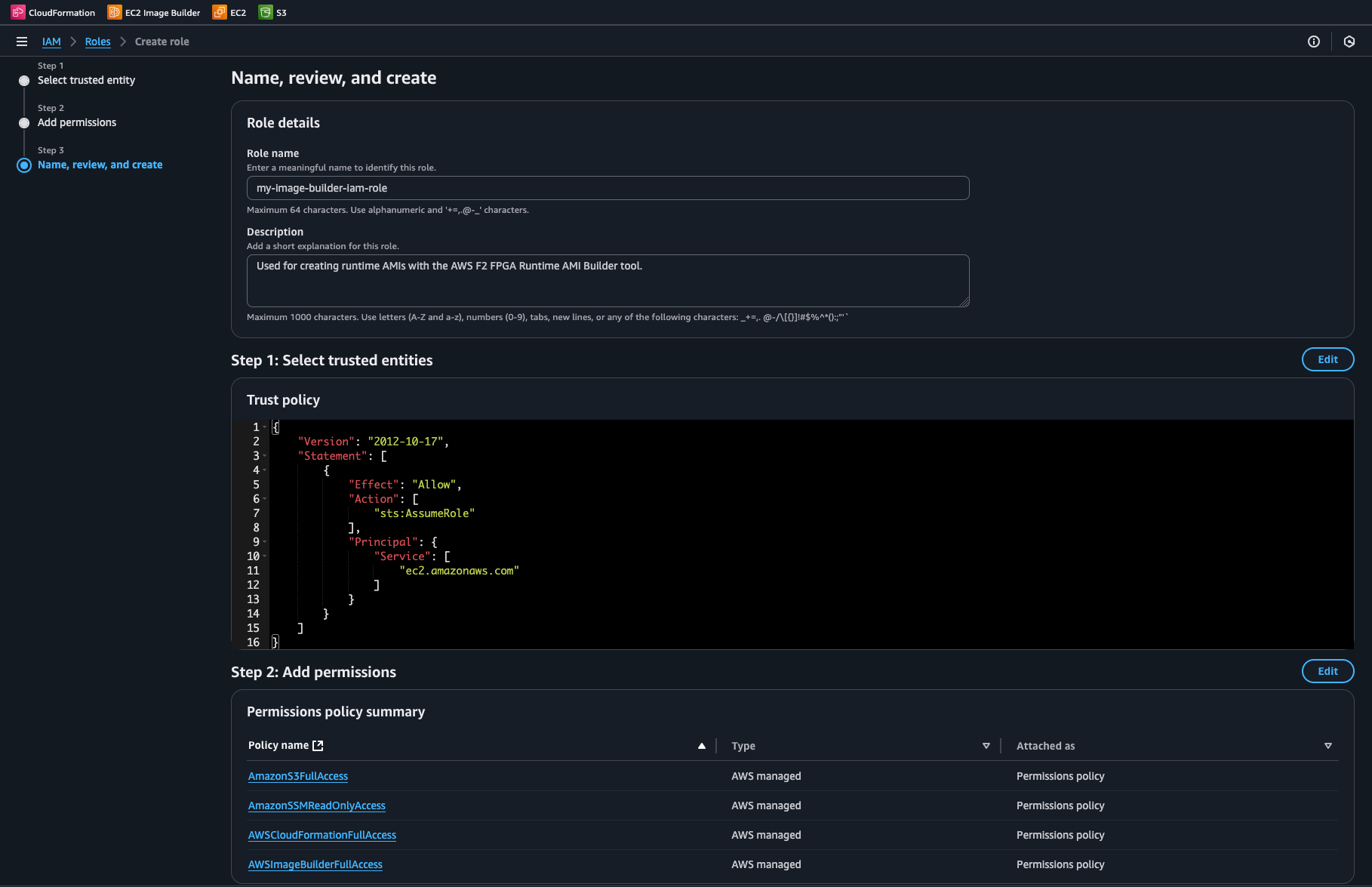Viewport: 1372px width, 887px height.
Task: Open the AmazonS3FullAccess policy link
Action: pos(298,776)
